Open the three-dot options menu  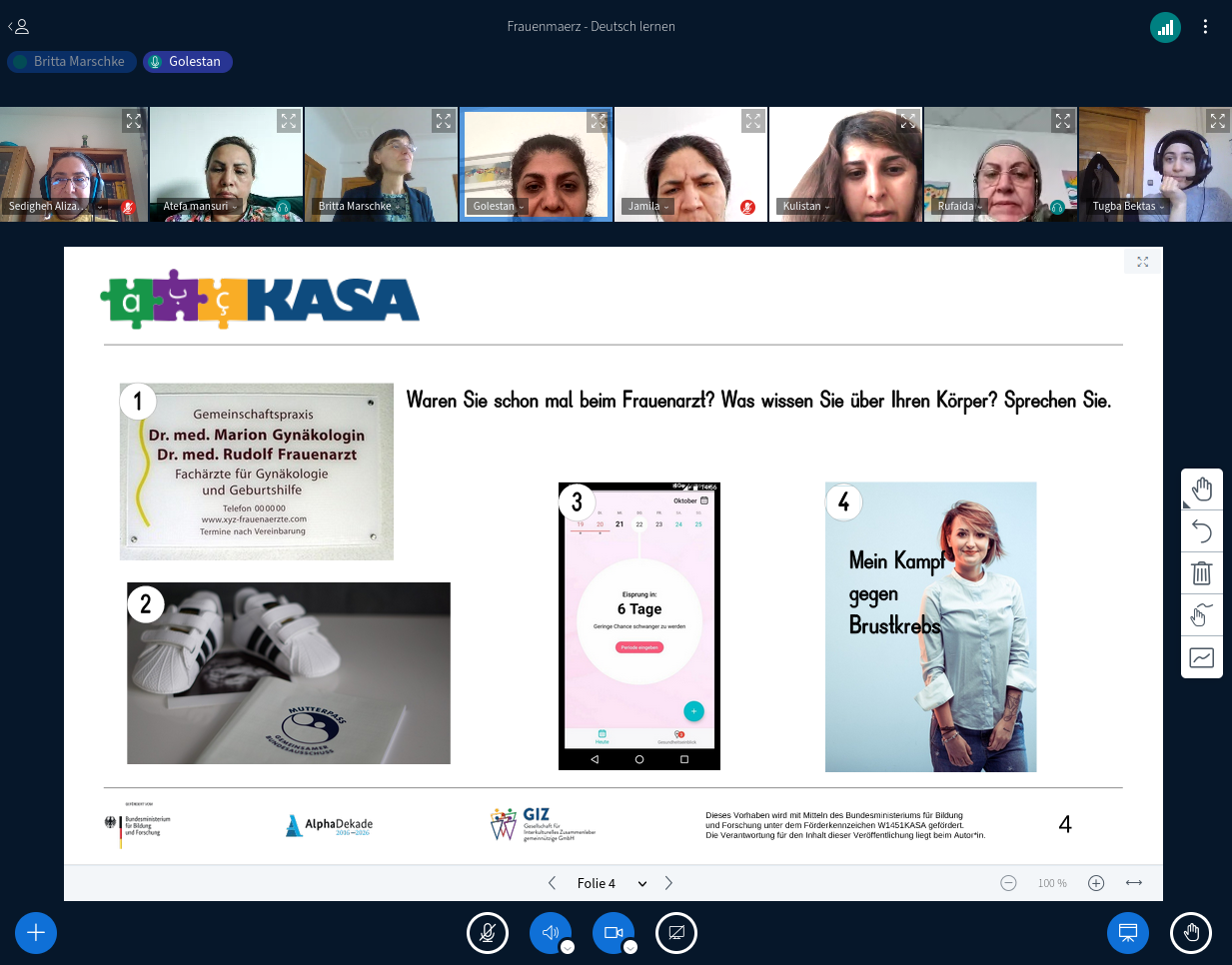(x=1205, y=27)
